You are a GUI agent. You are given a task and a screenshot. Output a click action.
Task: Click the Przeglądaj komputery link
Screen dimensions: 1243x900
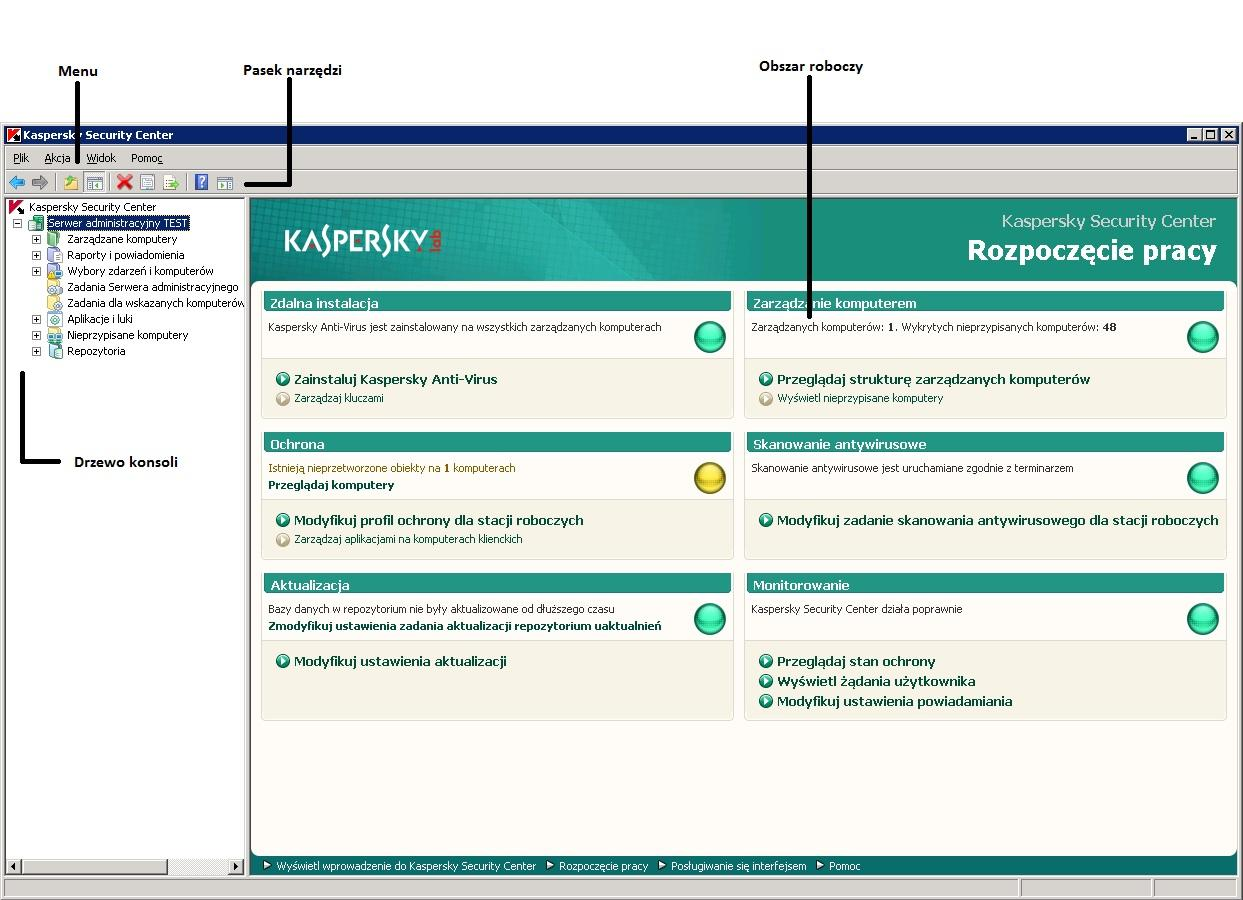coord(331,485)
